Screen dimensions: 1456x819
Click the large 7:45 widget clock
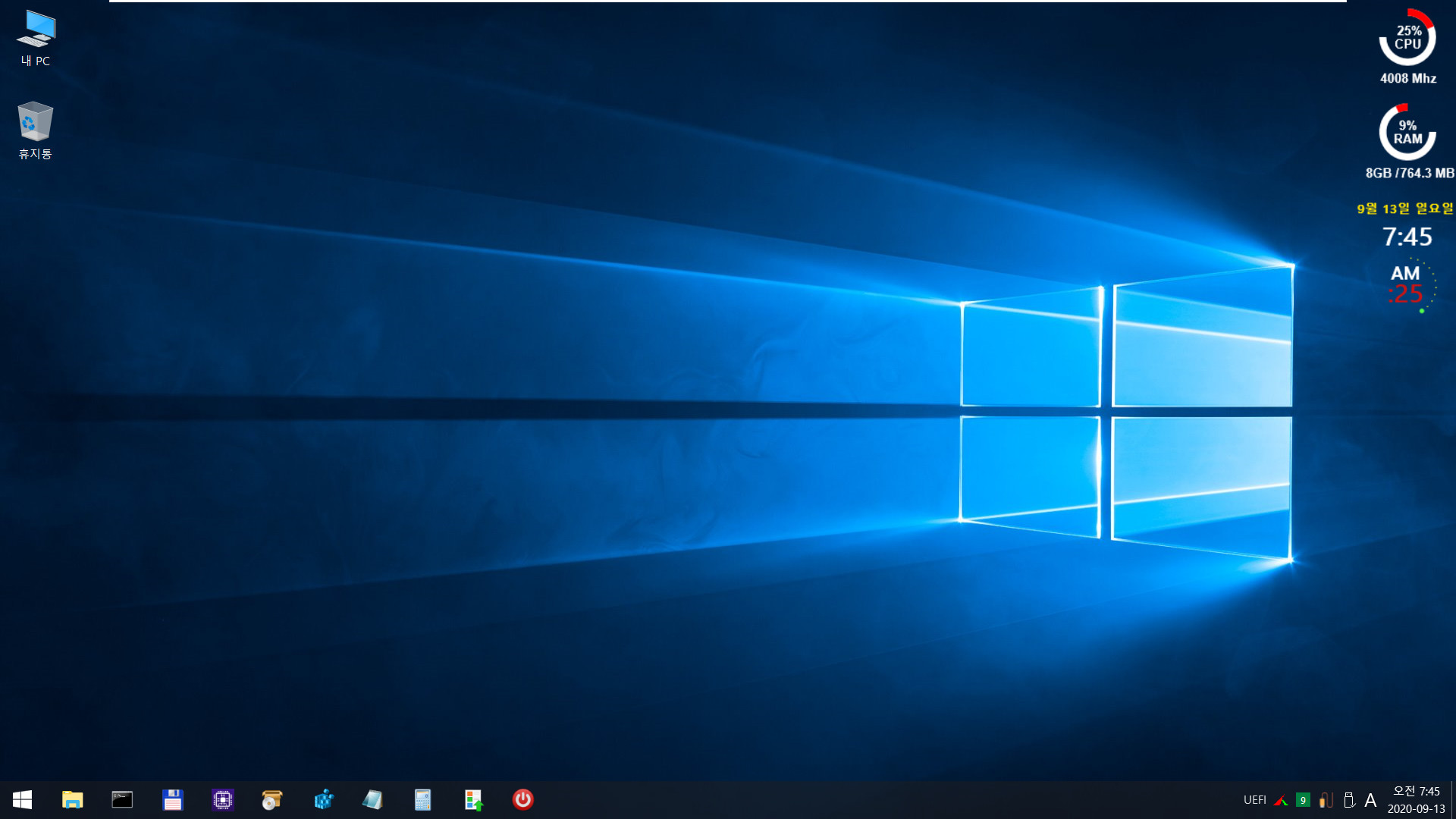click(1407, 237)
